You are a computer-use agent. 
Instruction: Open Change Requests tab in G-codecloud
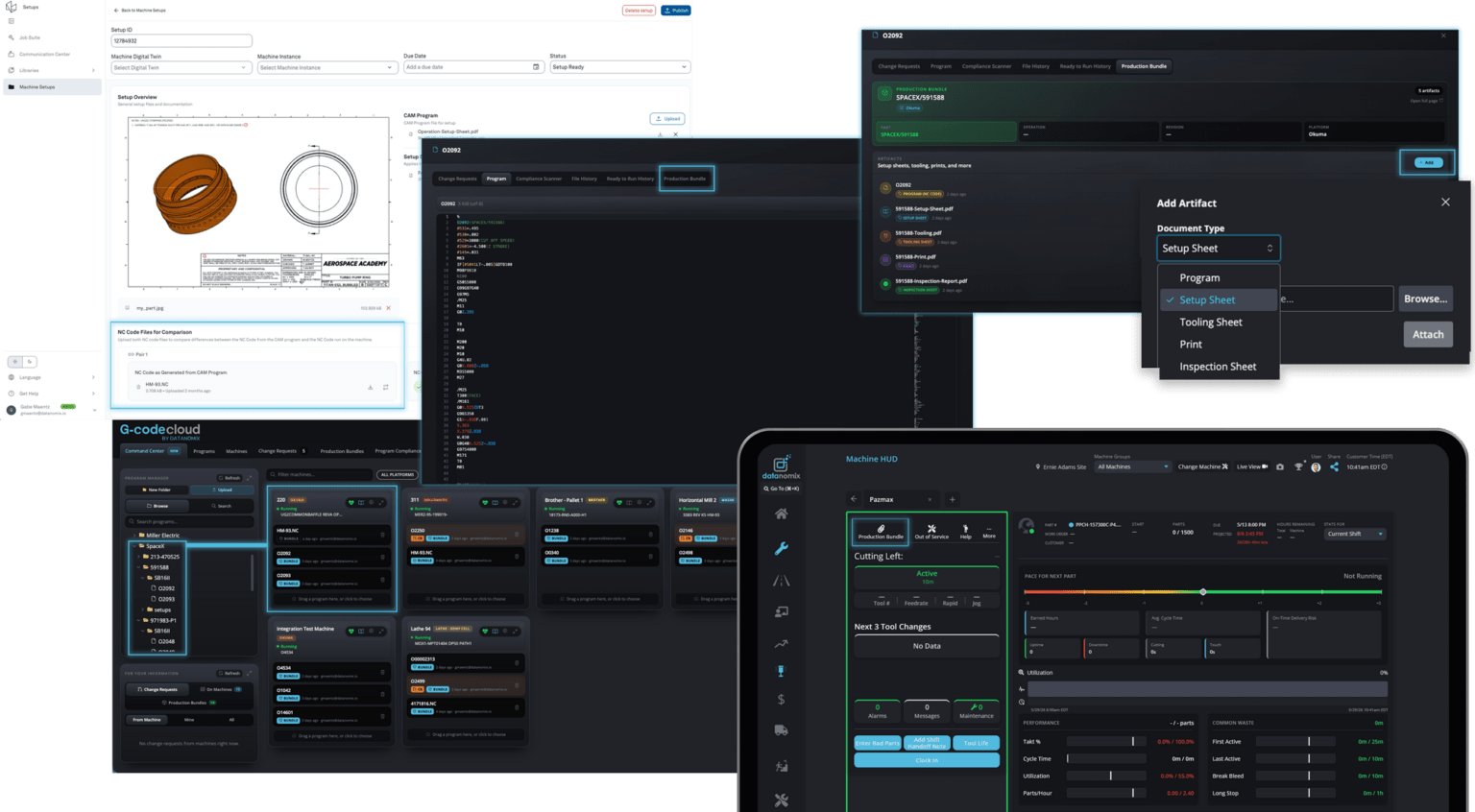(x=278, y=451)
